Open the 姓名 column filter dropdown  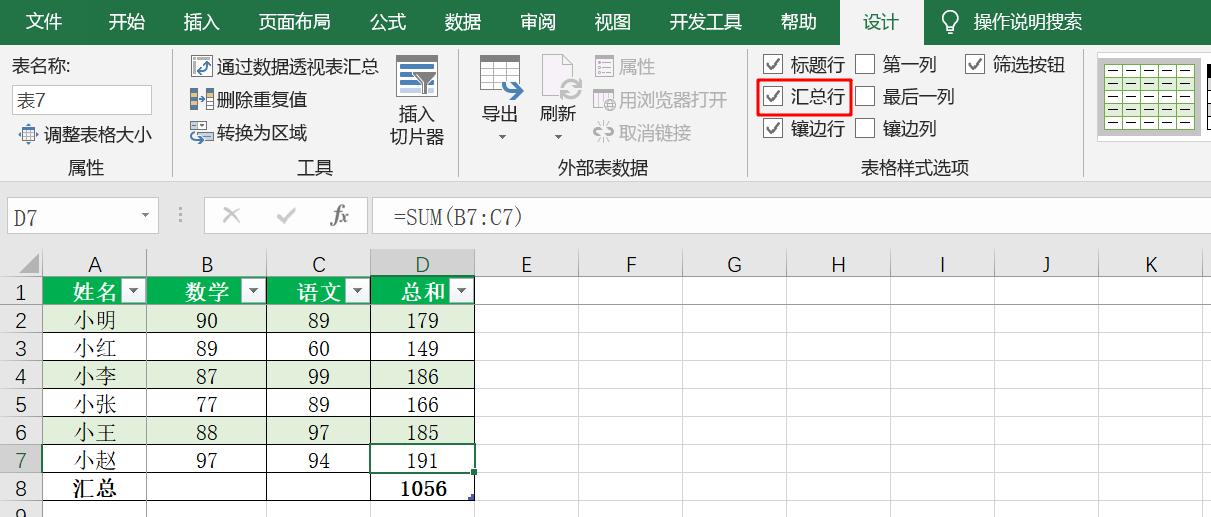tap(132, 291)
